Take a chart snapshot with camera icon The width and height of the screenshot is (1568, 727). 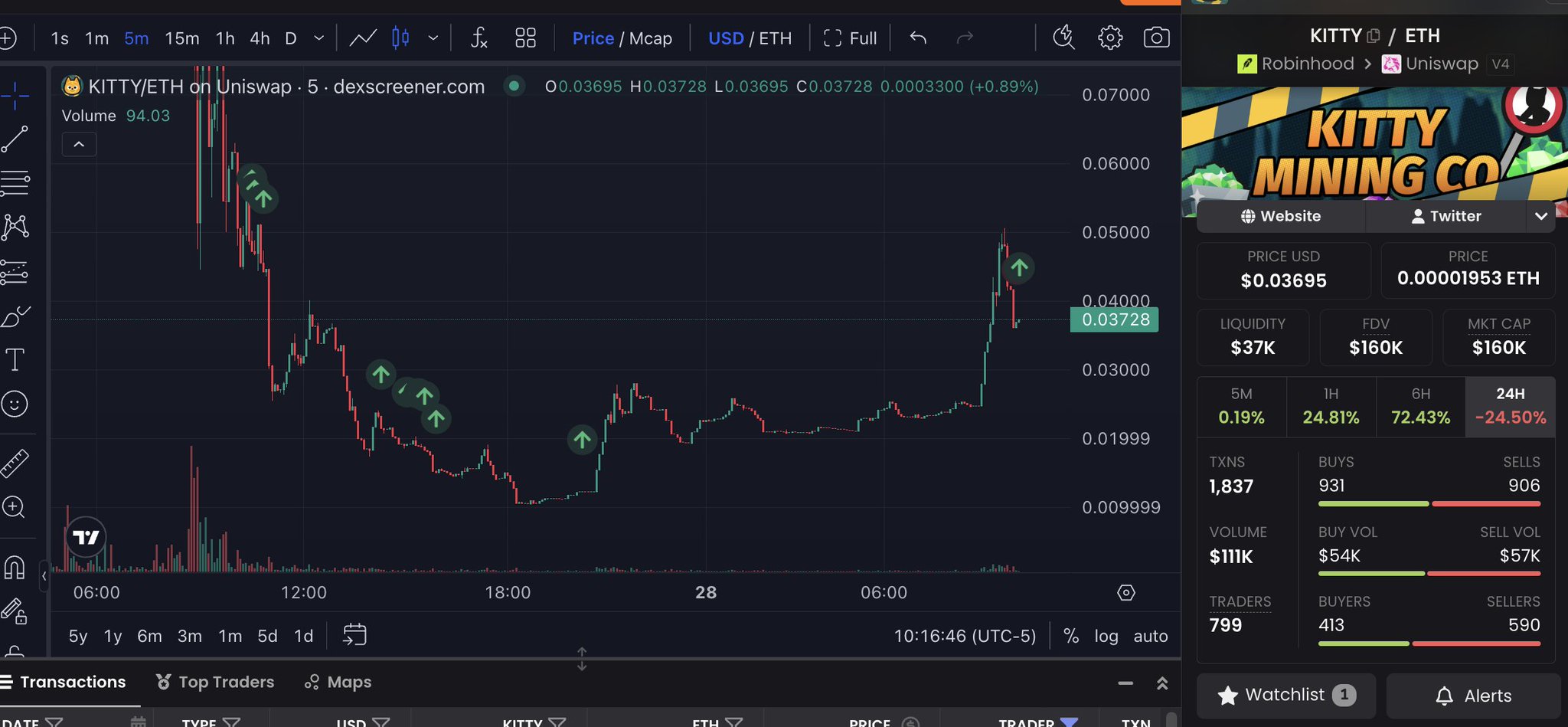1156,38
